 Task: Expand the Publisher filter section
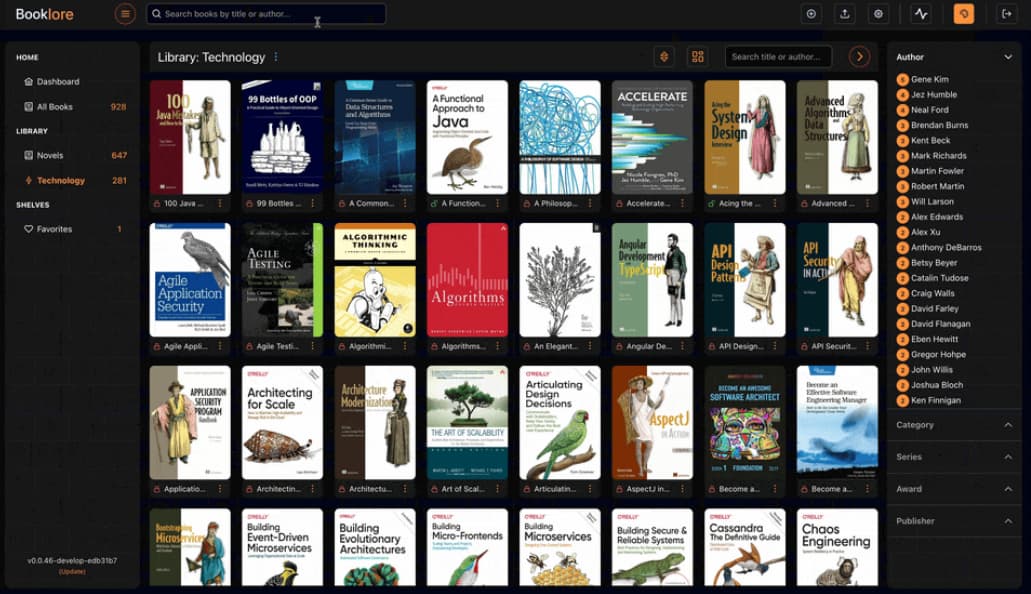[1007, 521]
